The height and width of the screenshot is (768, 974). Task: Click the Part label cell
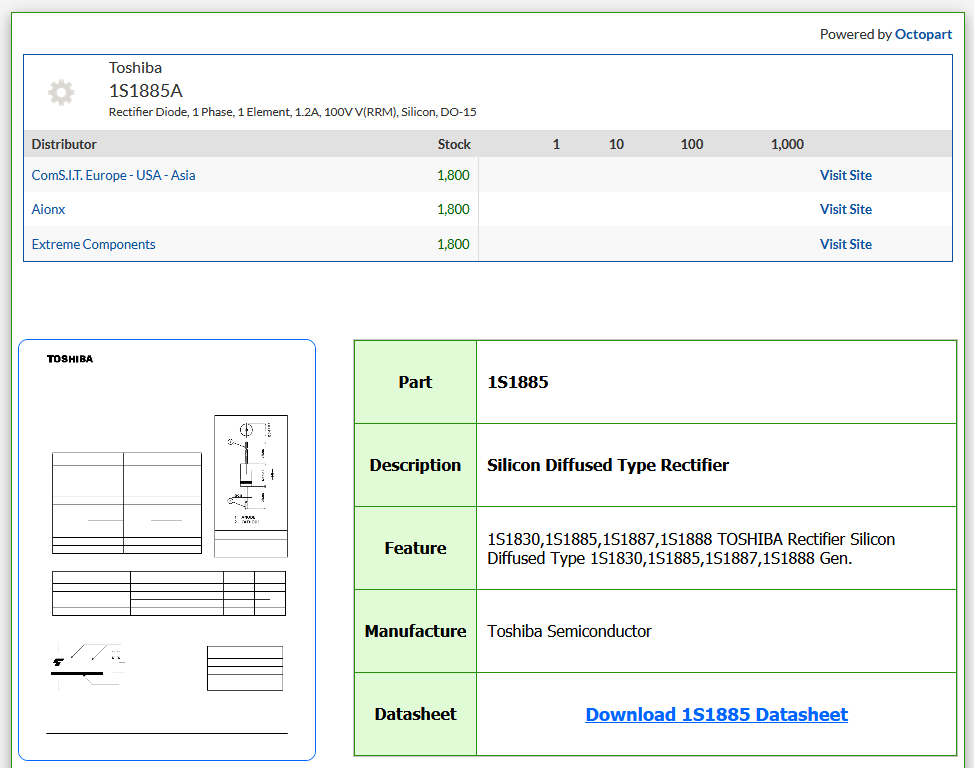click(416, 382)
